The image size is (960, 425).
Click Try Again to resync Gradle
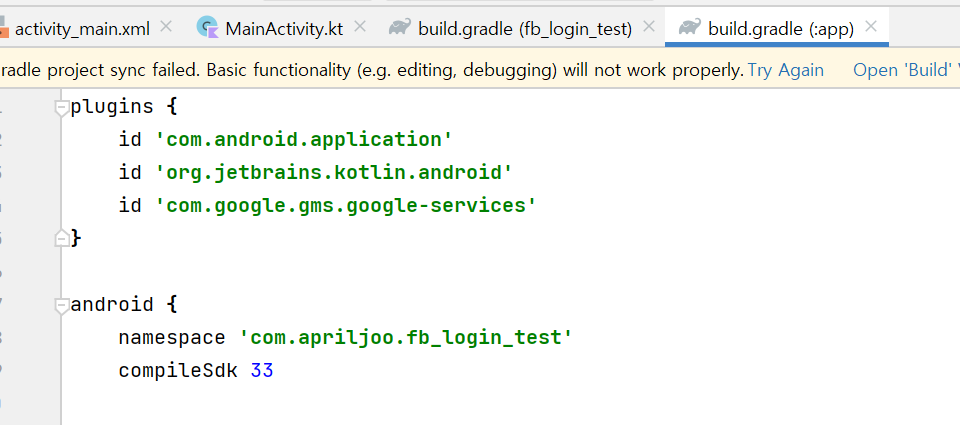786,70
